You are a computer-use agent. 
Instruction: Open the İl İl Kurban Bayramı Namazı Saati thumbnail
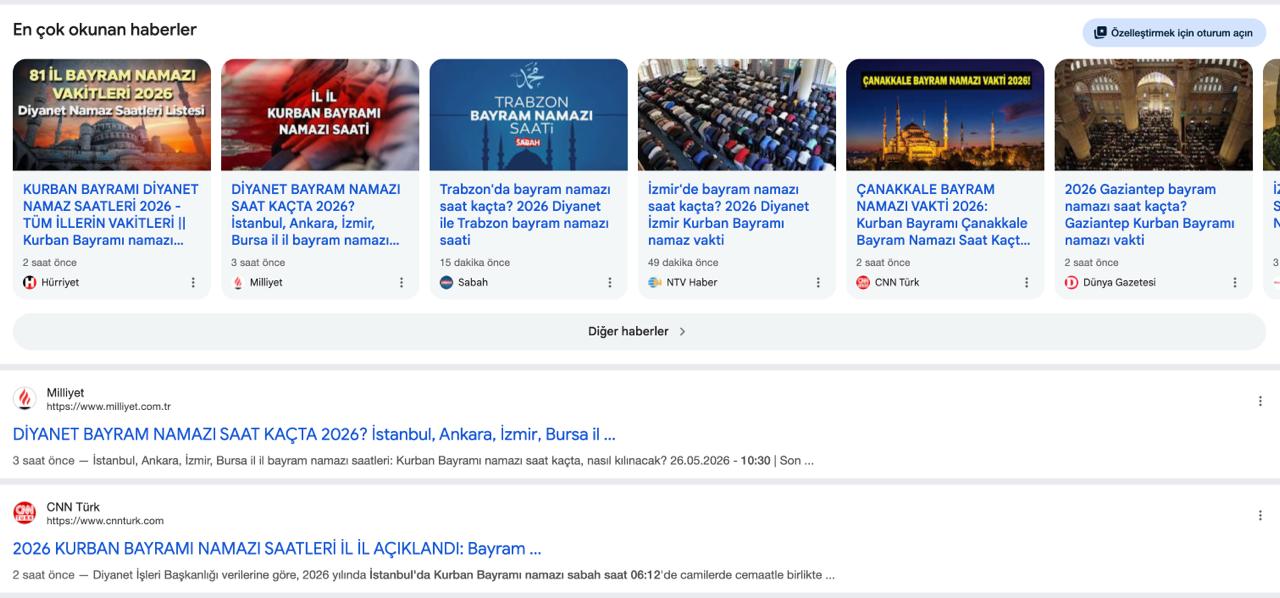tap(320, 115)
